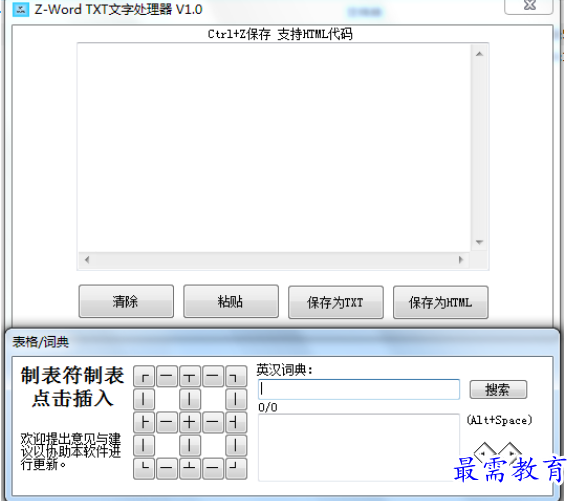The height and width of the screenshot is (501, 575).
Task: Click the 制表符制表 点击插入 heading
Action: [72, 387]
